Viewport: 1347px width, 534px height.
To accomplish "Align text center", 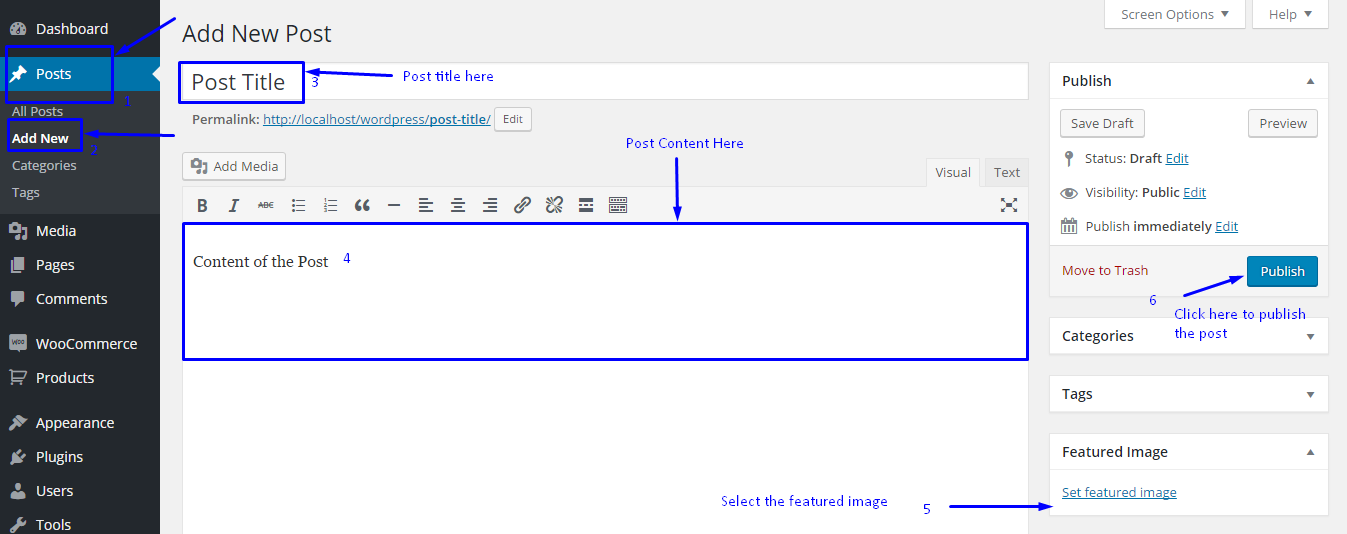I will [458, 205].
